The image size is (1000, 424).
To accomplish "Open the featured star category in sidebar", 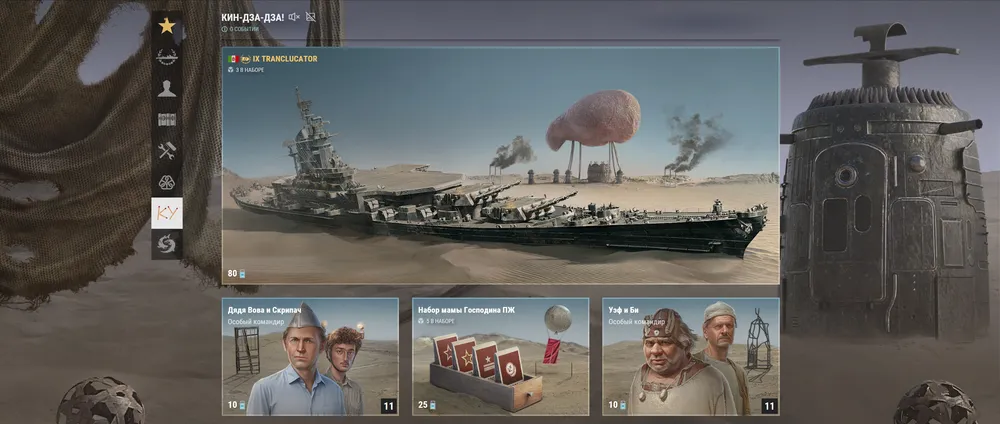I will pyautogui.click(x=167, y=25).
